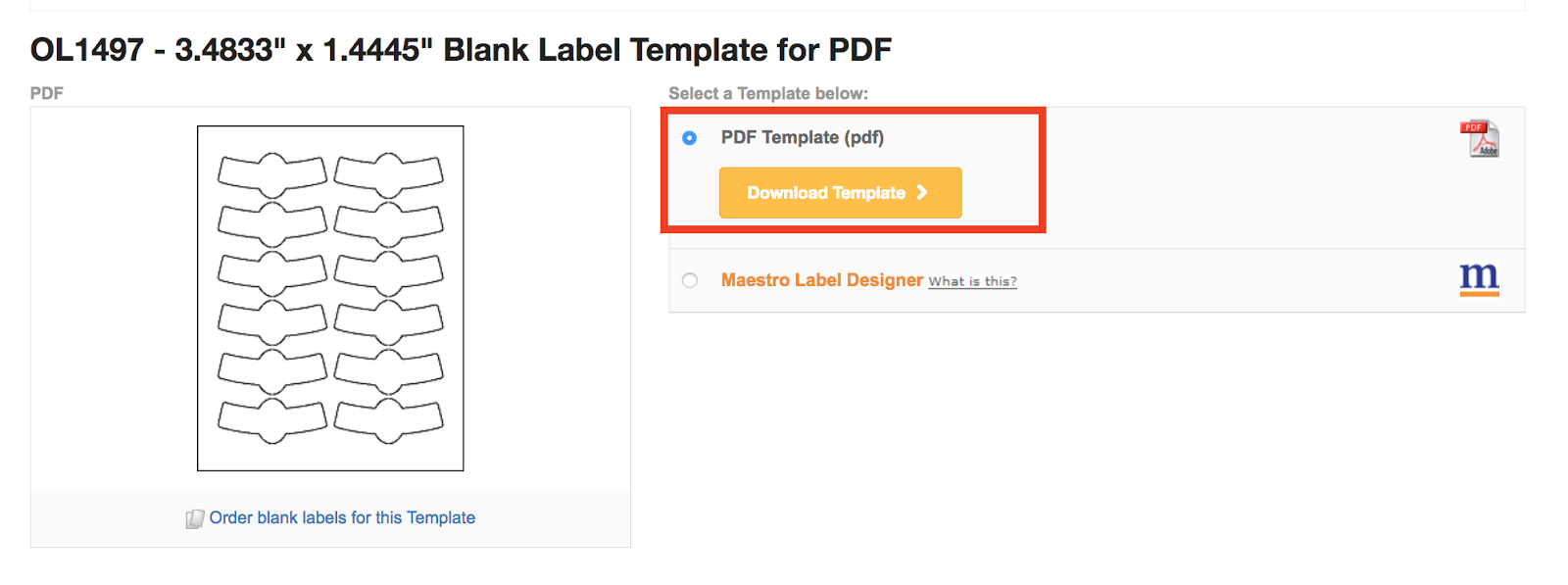Click the top-left label shape in preview

(x=272, y=174)
